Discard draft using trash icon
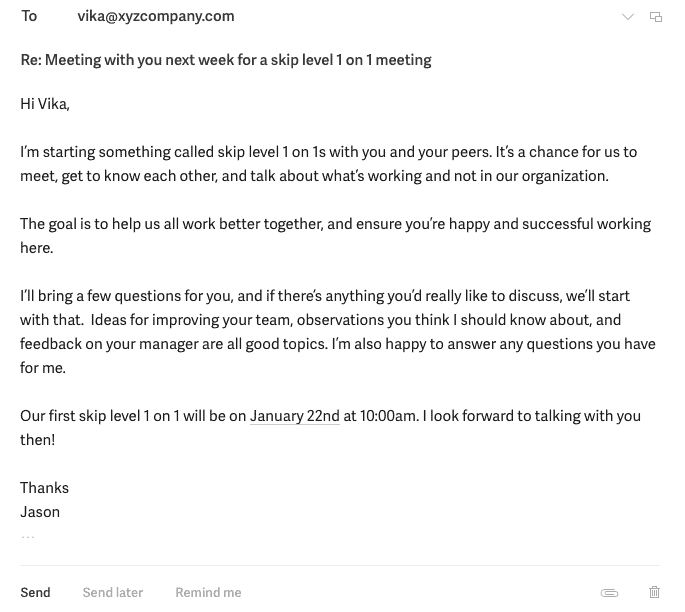The height and width of the screenshot is (612, 685). (655, 593)
